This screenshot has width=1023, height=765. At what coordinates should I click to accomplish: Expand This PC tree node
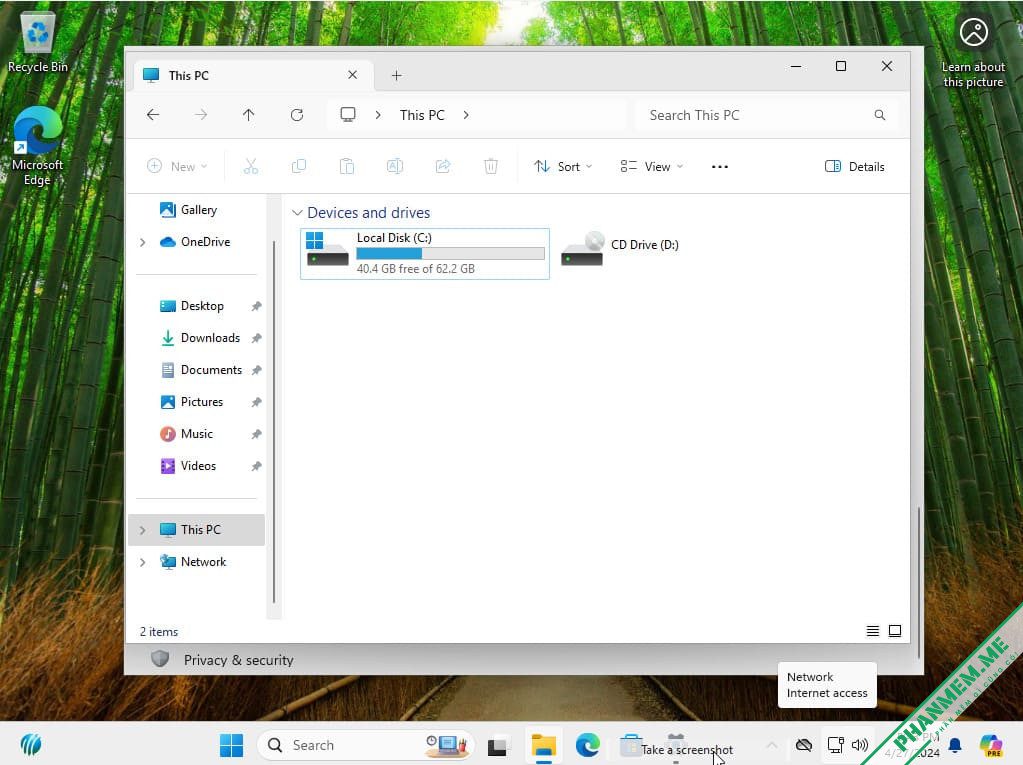coord(142,530)
